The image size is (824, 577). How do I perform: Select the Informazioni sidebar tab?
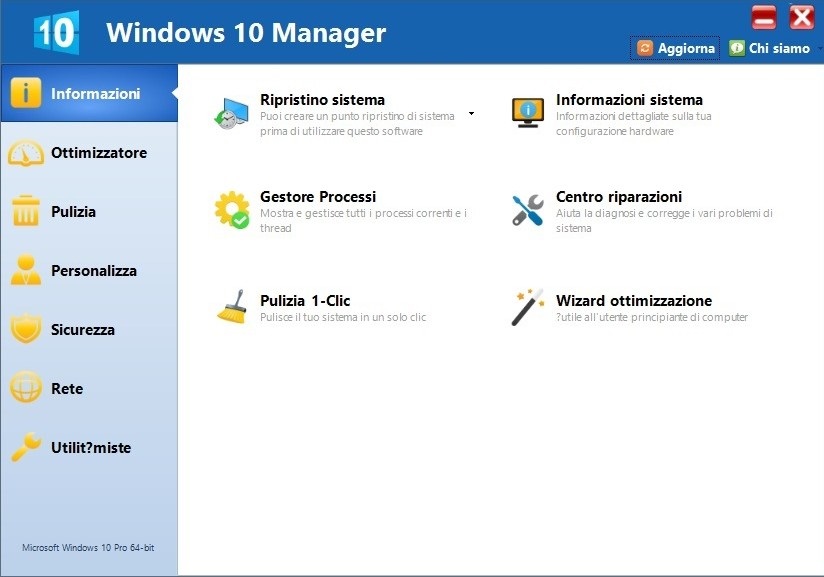tap(89, 93)
